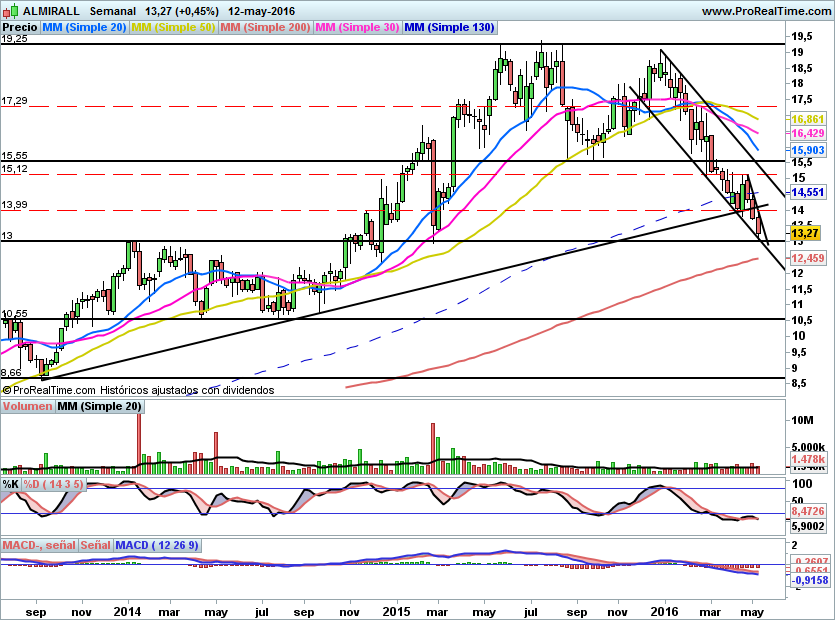Click the %D (14 3 5) label
The image size is (835, 620).
click(x=53, y=484)
